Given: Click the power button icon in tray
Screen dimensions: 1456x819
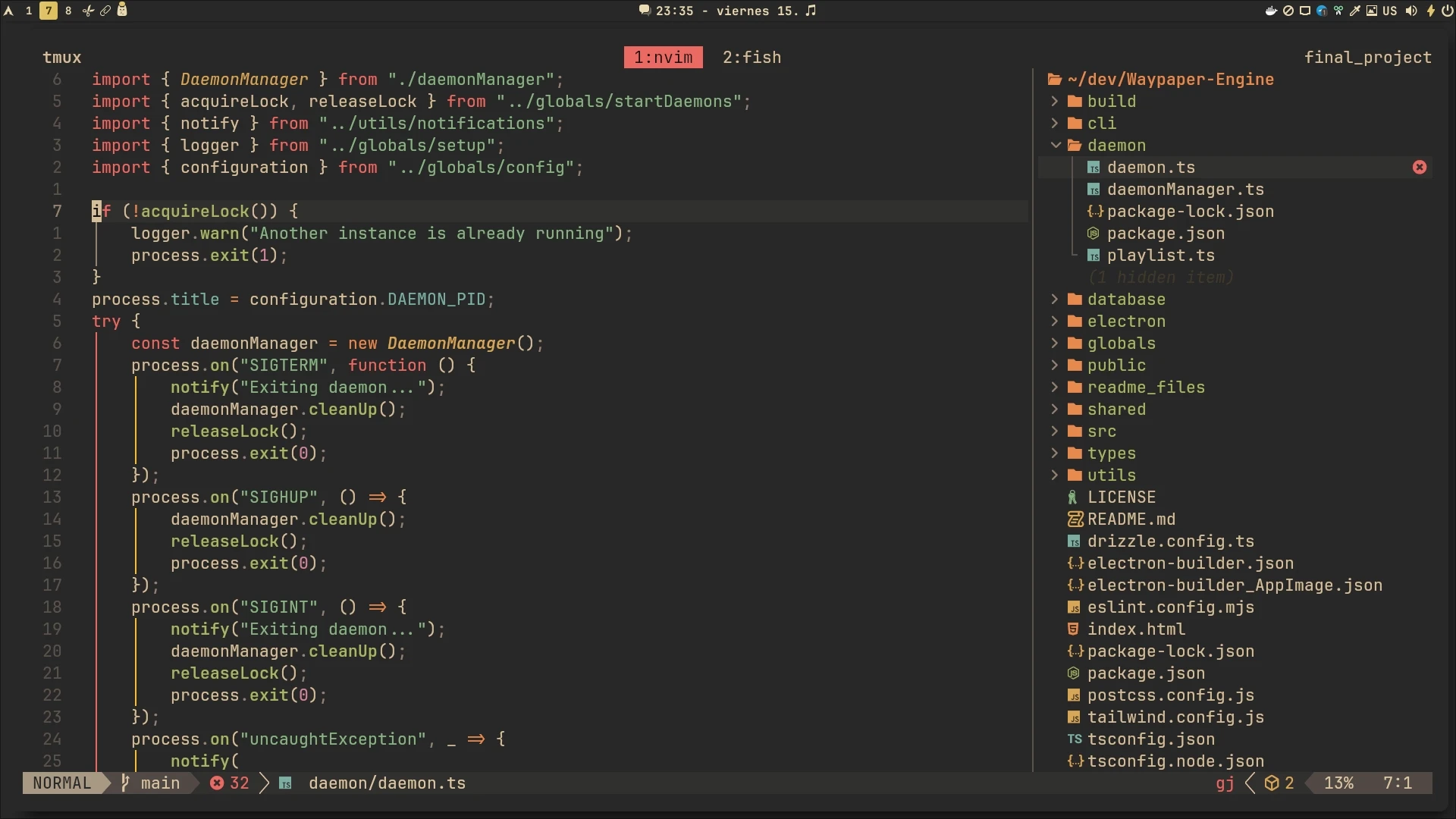Looking at the screenshot, I should (x=1446, y=11).
